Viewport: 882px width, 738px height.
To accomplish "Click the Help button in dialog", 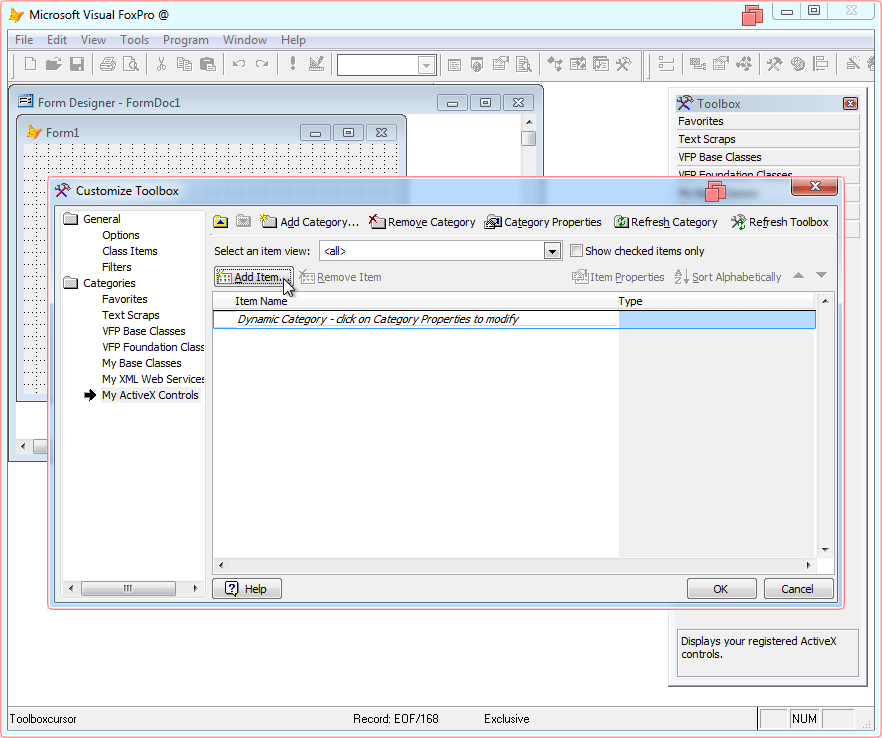I will pos(247,588).
